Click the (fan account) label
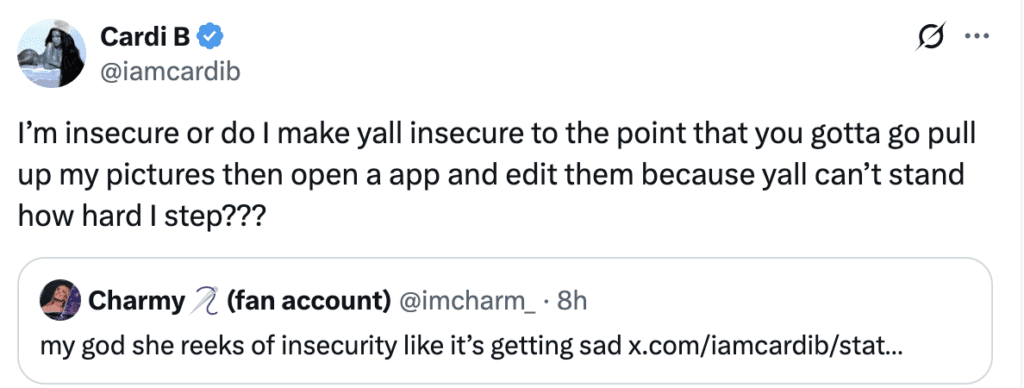 308,300
